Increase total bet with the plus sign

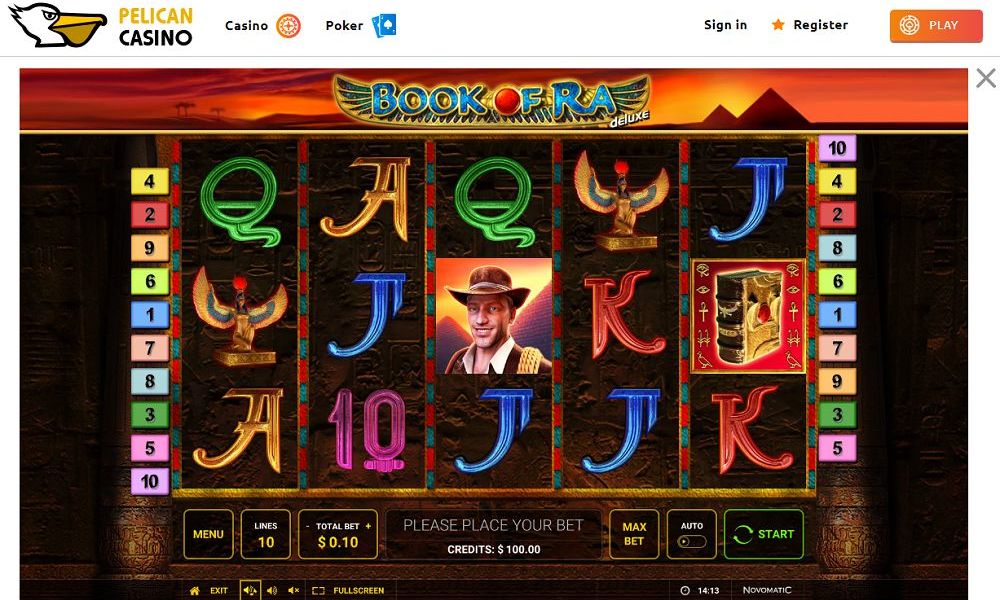click(368, 526)
